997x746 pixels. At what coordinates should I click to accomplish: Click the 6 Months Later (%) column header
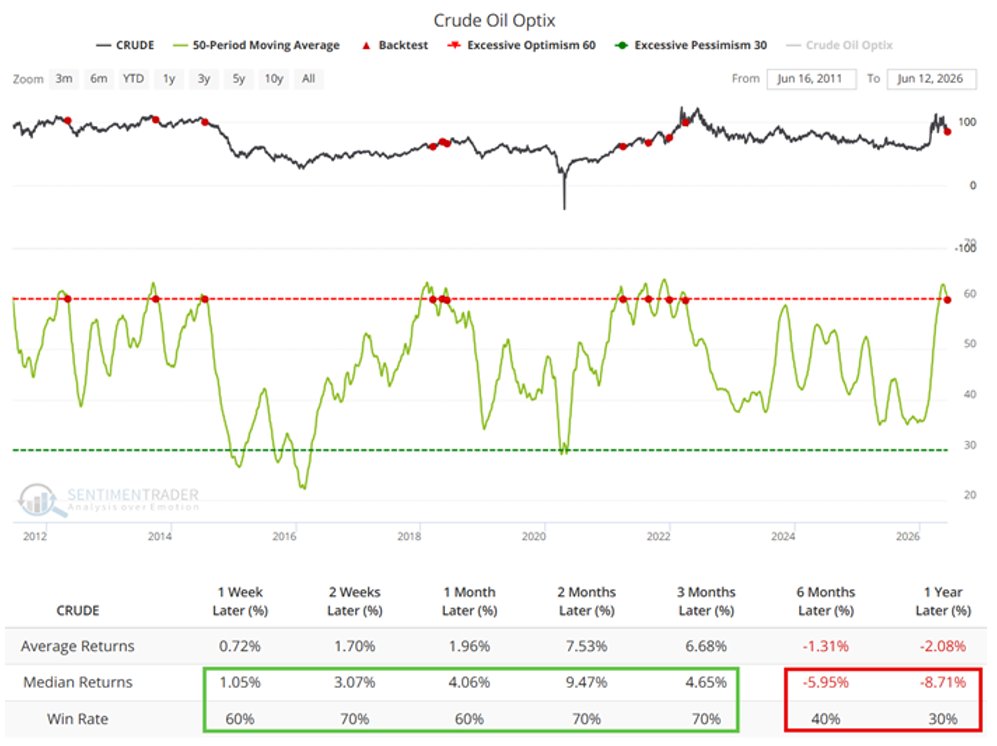(x=825, y=601)
